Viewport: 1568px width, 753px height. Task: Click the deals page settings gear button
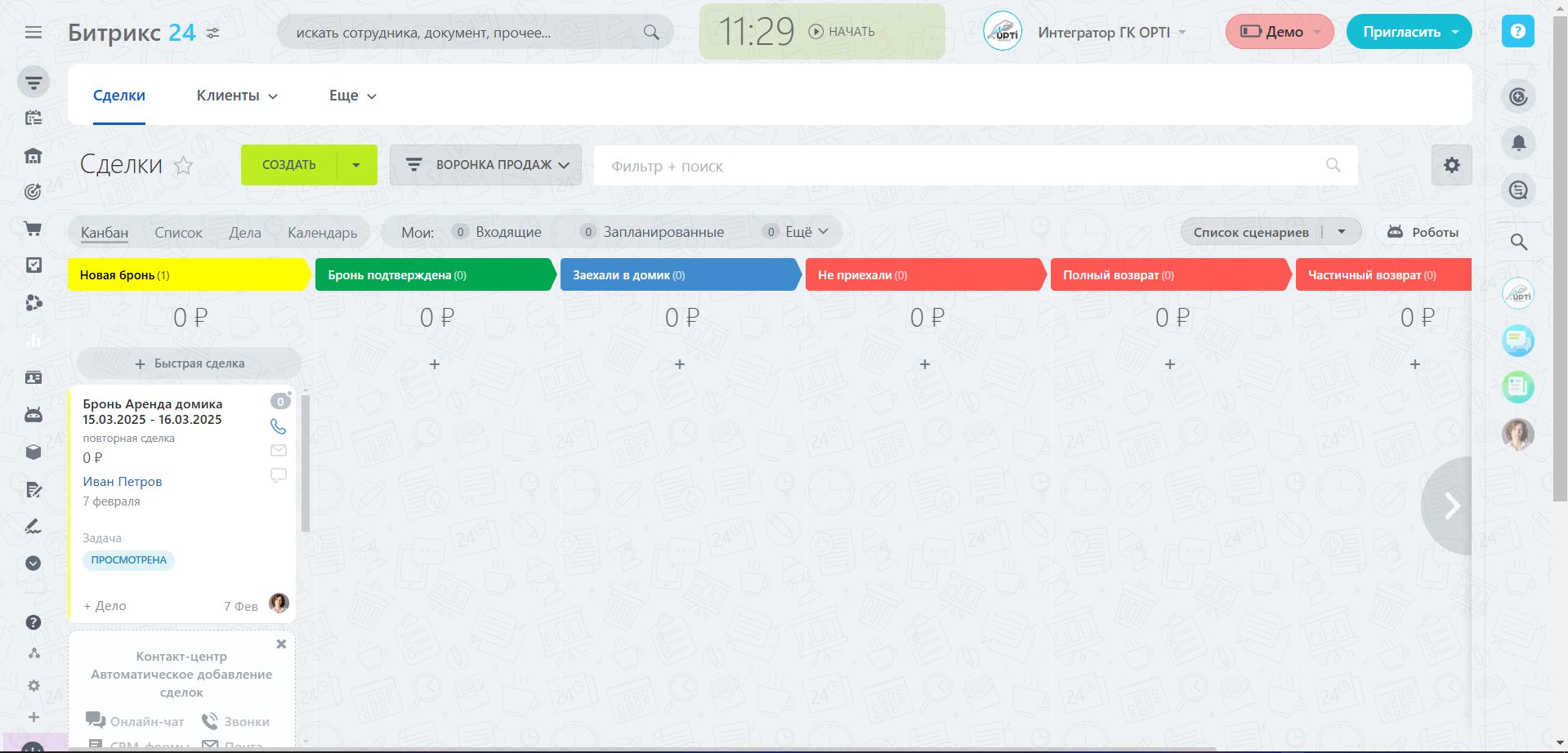pyautogui.click(x=1451, y=165)
